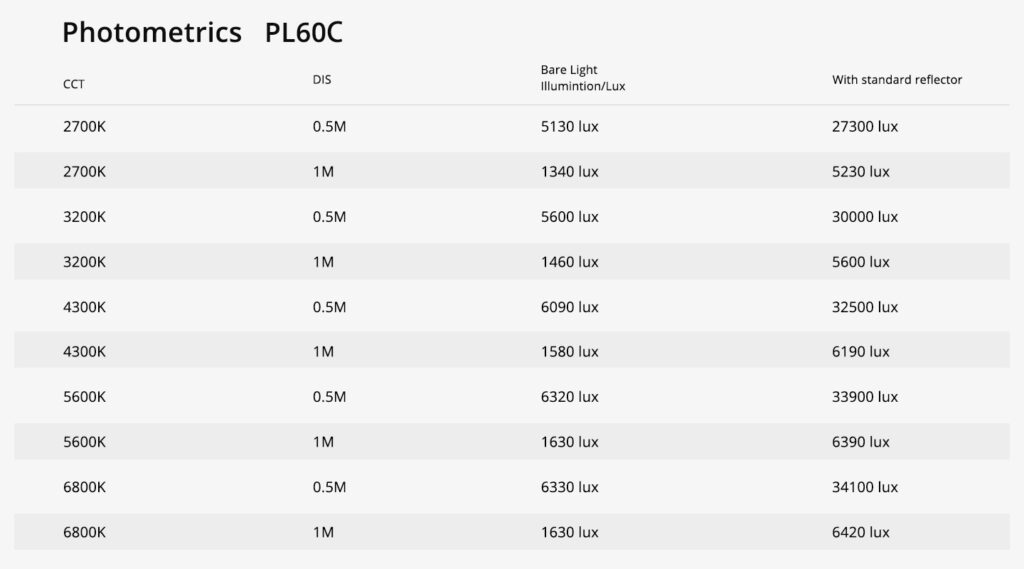This screenshot has height=569, width=1024.
Task: Click the 27300 lux reflector value
Action: pos(865,127)
